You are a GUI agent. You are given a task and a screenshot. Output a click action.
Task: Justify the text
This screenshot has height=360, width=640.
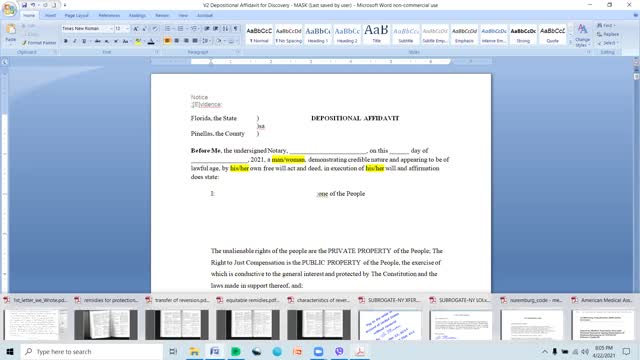(195, 41)
